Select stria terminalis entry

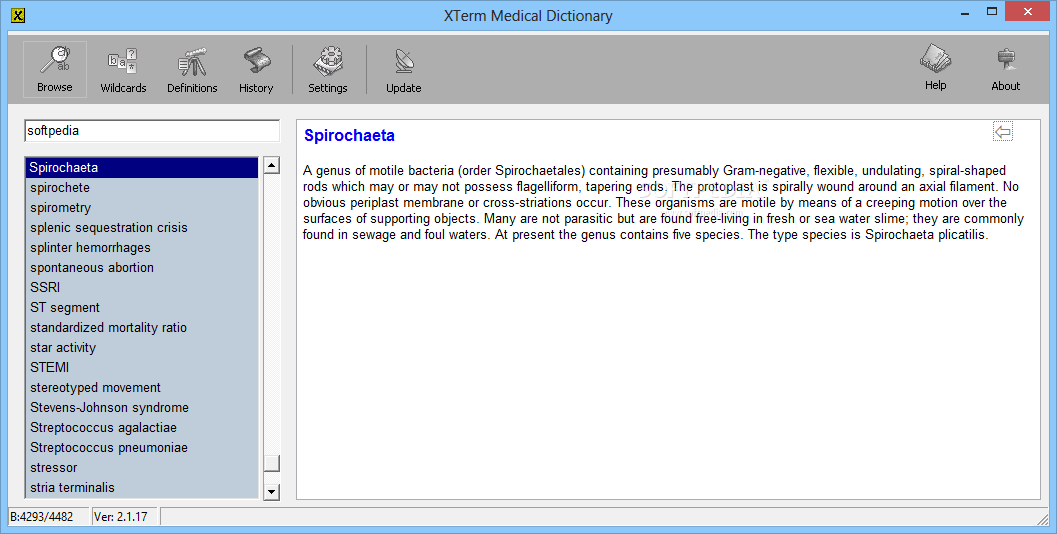click(x=142, y=487)
